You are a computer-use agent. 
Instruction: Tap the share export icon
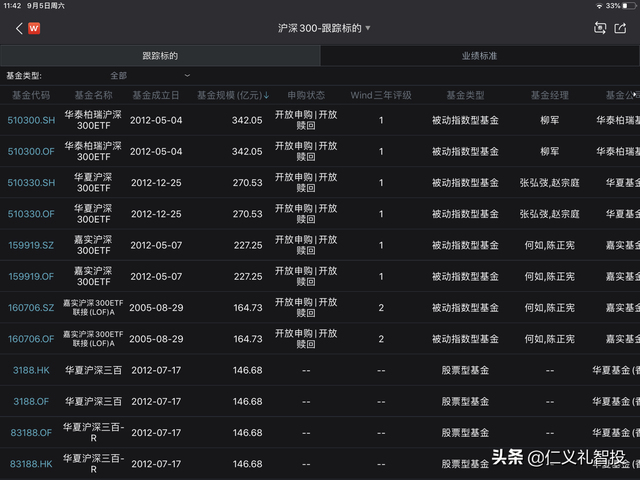click(620, 28)
